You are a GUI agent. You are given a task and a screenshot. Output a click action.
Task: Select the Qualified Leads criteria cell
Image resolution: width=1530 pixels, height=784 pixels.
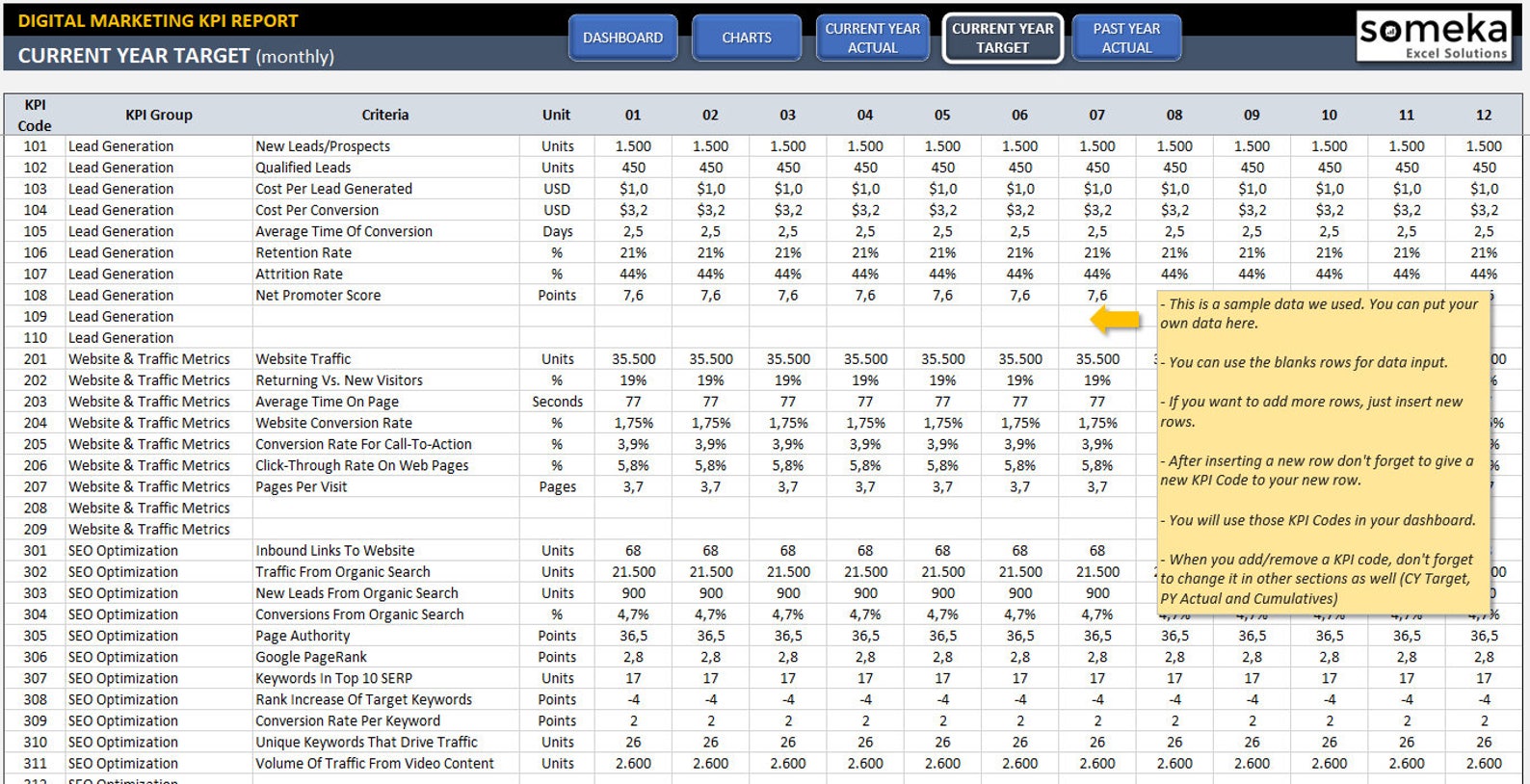click(x=385, y=168)
